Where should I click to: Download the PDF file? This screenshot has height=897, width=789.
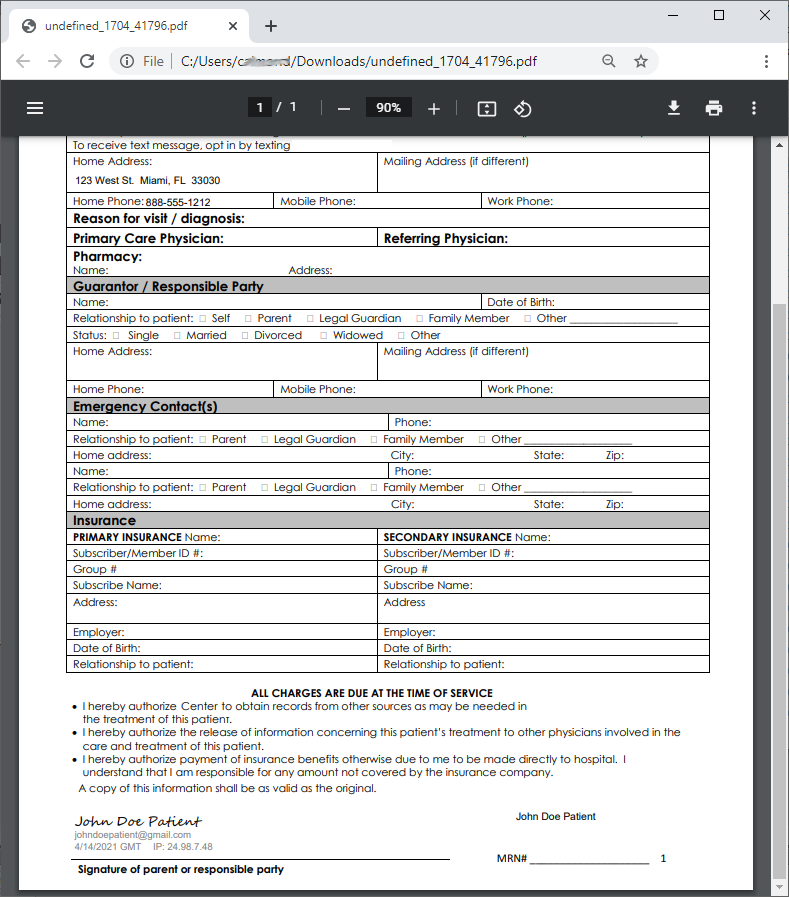pyautogui.click(x=674, y=108)
